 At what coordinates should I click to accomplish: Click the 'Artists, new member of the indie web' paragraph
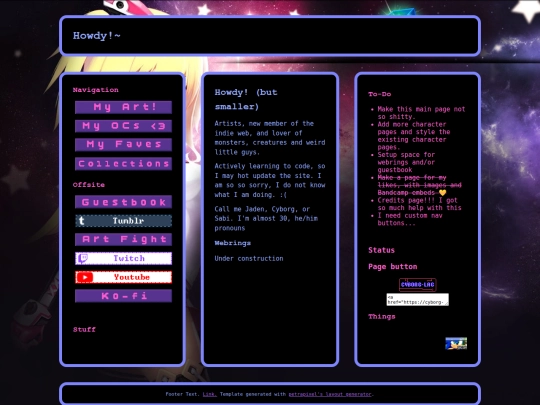coord(270,138)
